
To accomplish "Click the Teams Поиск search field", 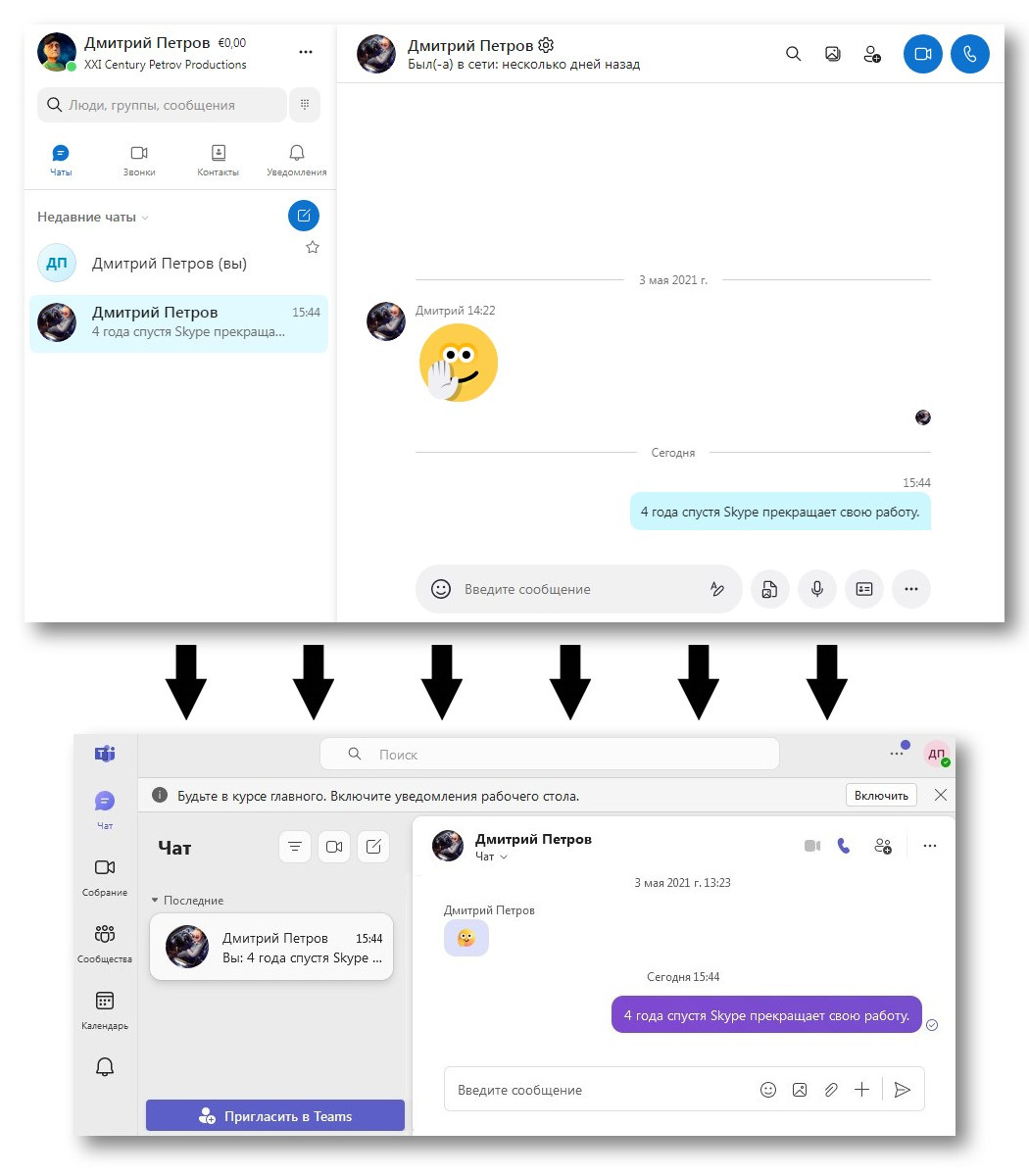I will tap(549, 755).
